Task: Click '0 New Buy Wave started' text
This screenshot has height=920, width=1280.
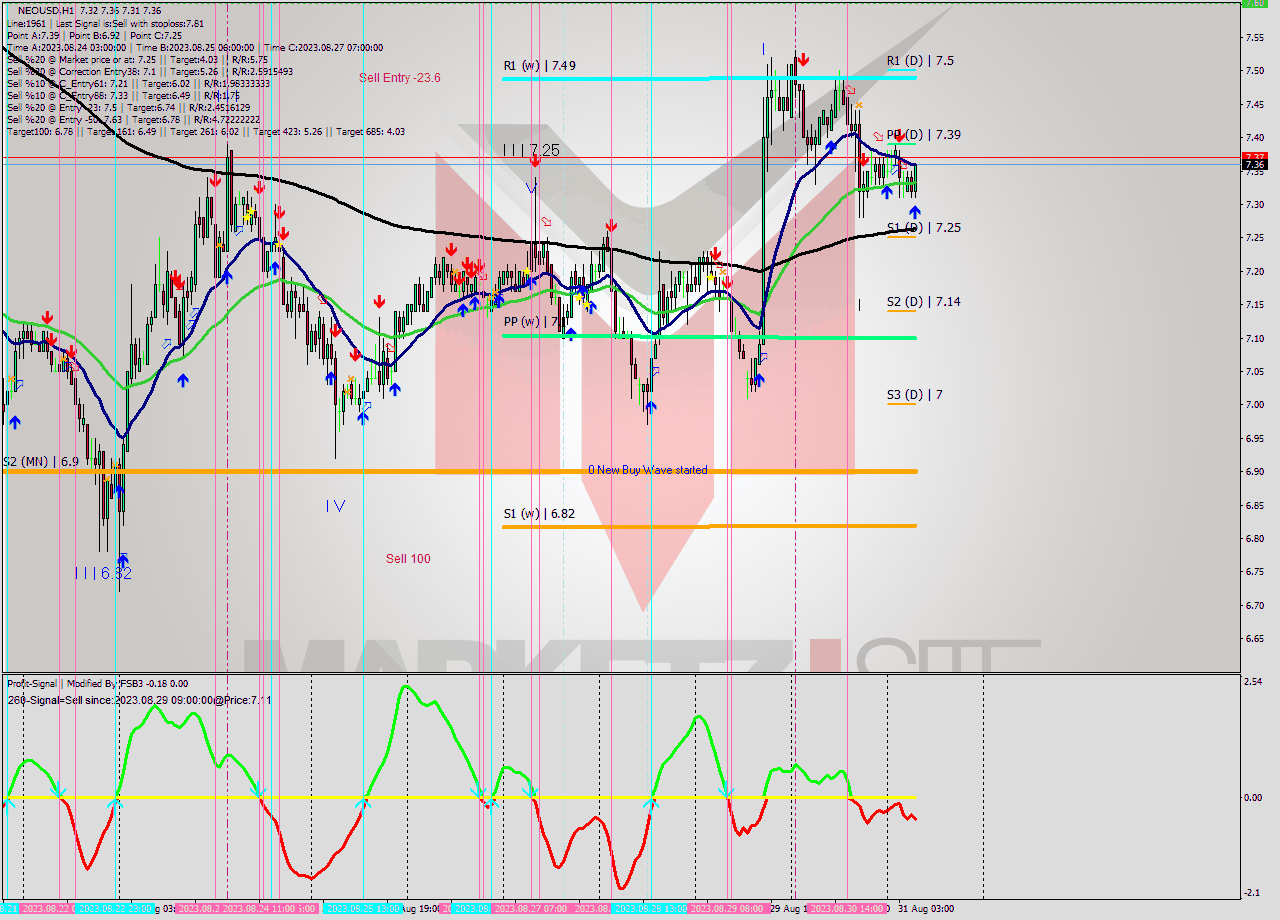Action: tap(648, 469)
